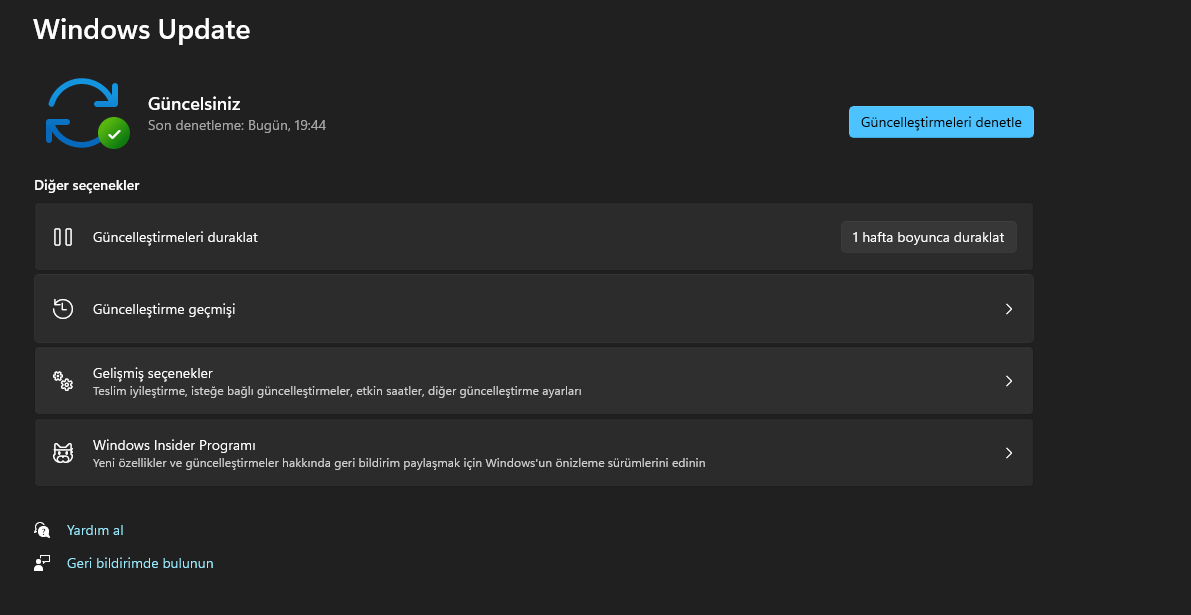The height and width of the screenshot is (615, 1191).
Task: Click the Yardım al headset icon
Action: pos(42,530)
